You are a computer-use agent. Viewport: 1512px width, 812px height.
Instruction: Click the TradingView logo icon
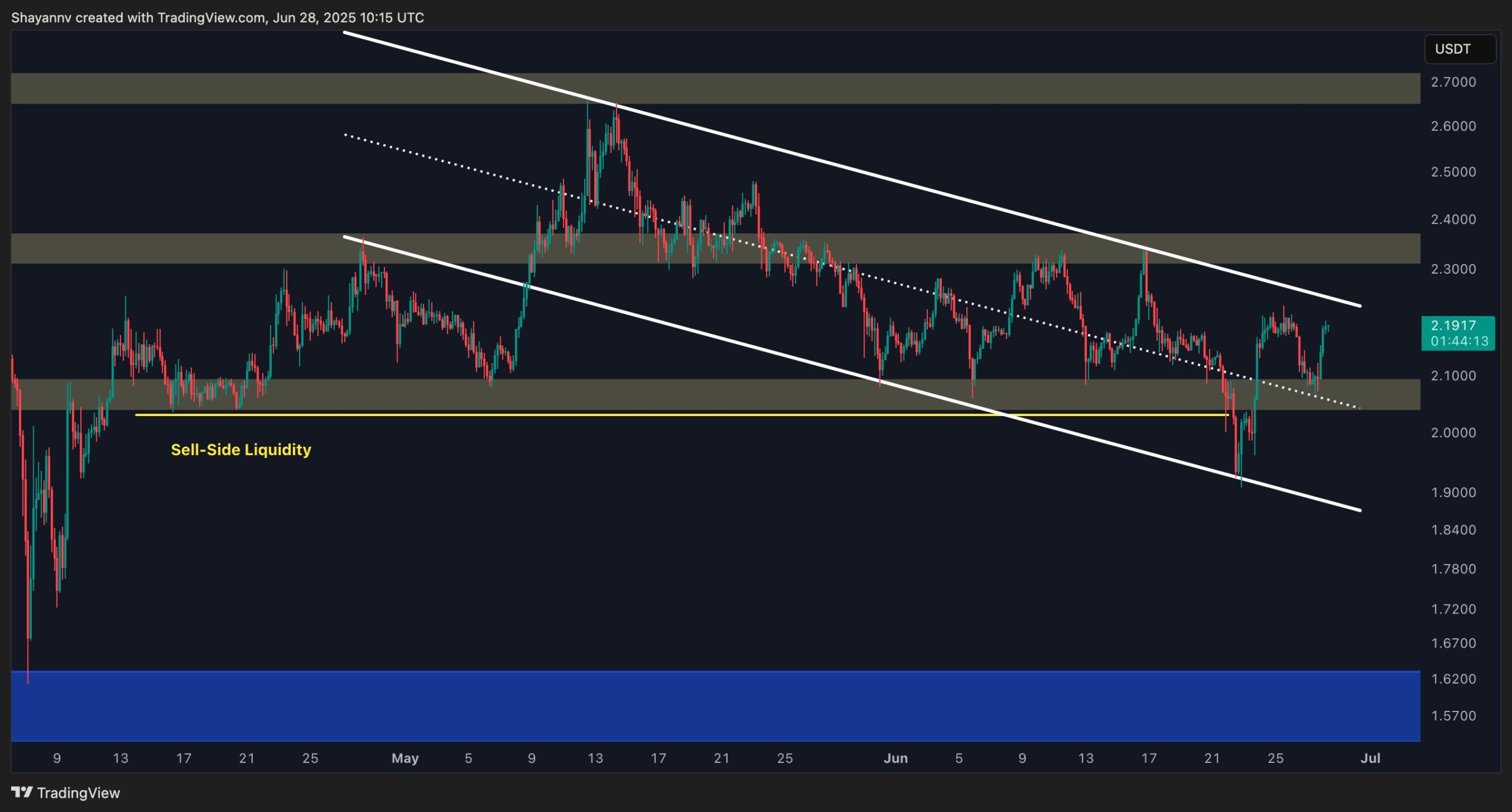22,792
